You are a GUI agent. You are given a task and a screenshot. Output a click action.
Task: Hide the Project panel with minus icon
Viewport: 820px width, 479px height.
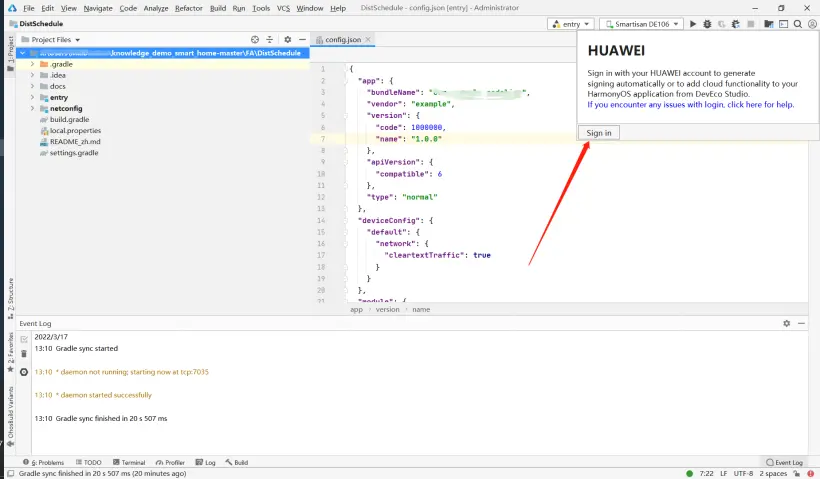tap(302, 40)
